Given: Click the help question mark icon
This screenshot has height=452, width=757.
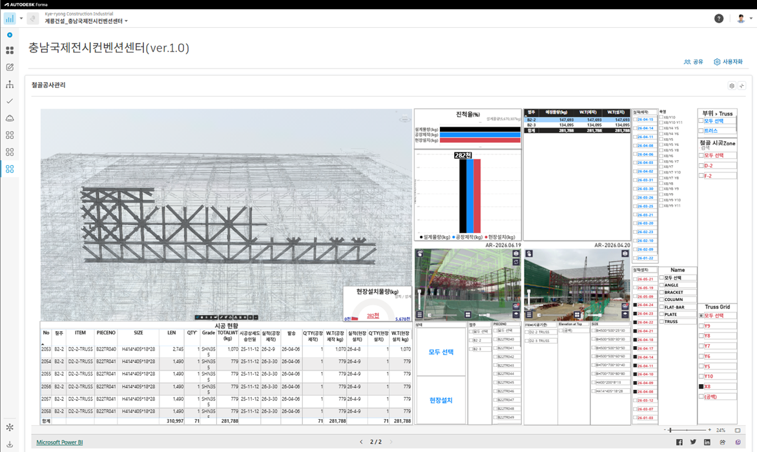Looking at the screenshot, I should point(718,18).
